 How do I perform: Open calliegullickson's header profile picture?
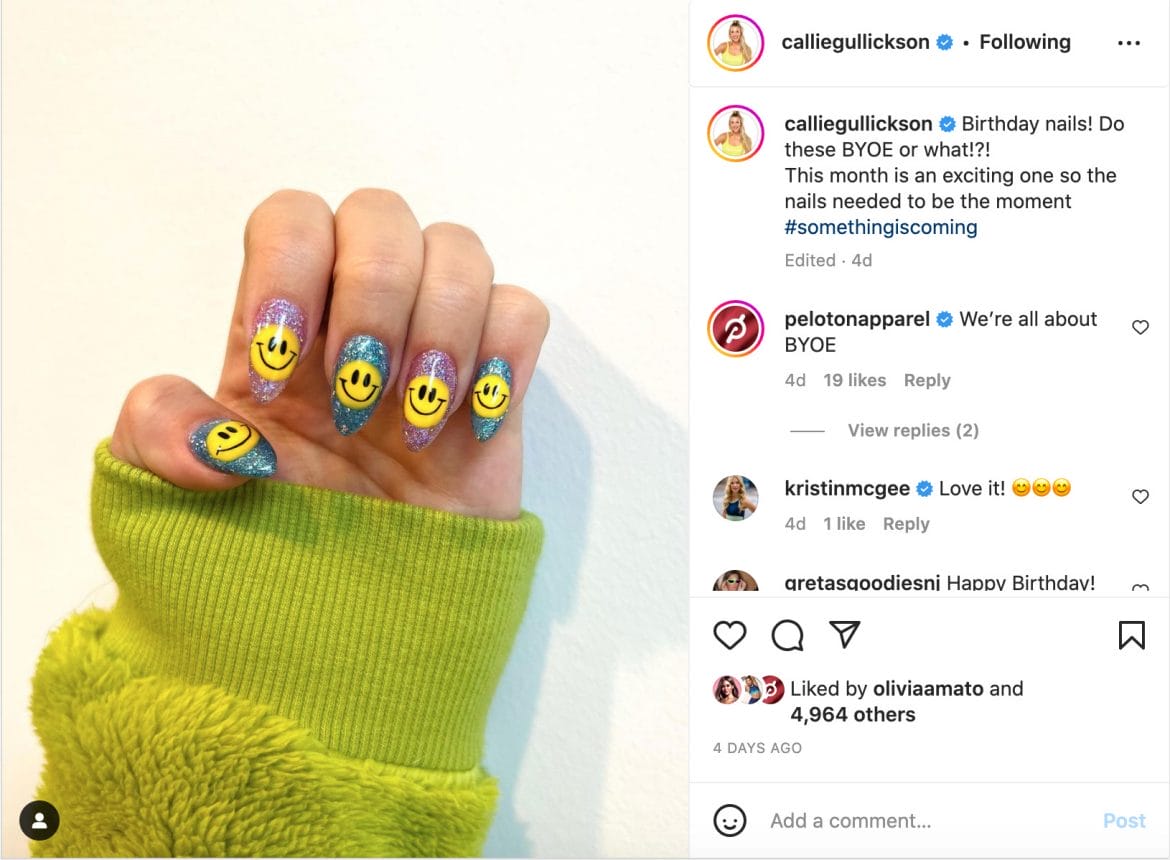coord(736,43)
